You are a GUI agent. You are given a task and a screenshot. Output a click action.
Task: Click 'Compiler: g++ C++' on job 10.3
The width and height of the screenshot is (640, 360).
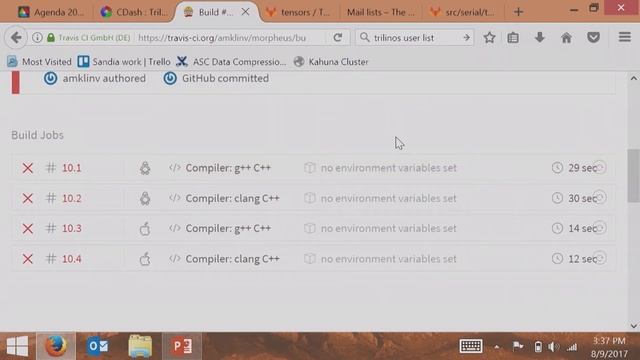pyautogui.click(x=228, y=228)
